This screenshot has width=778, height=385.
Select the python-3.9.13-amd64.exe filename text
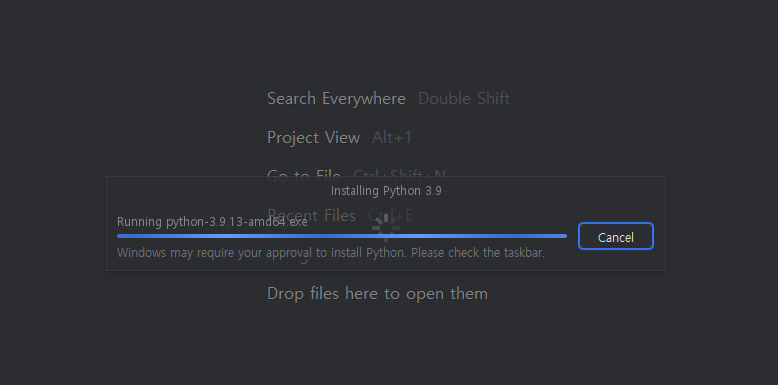pos(237,222)
